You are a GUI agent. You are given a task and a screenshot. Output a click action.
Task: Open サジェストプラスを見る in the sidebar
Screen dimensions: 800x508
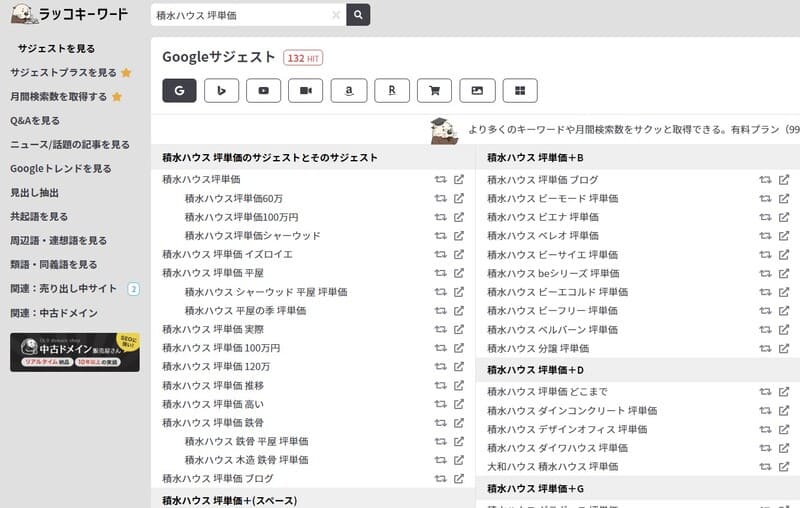(x=63, y=72)
